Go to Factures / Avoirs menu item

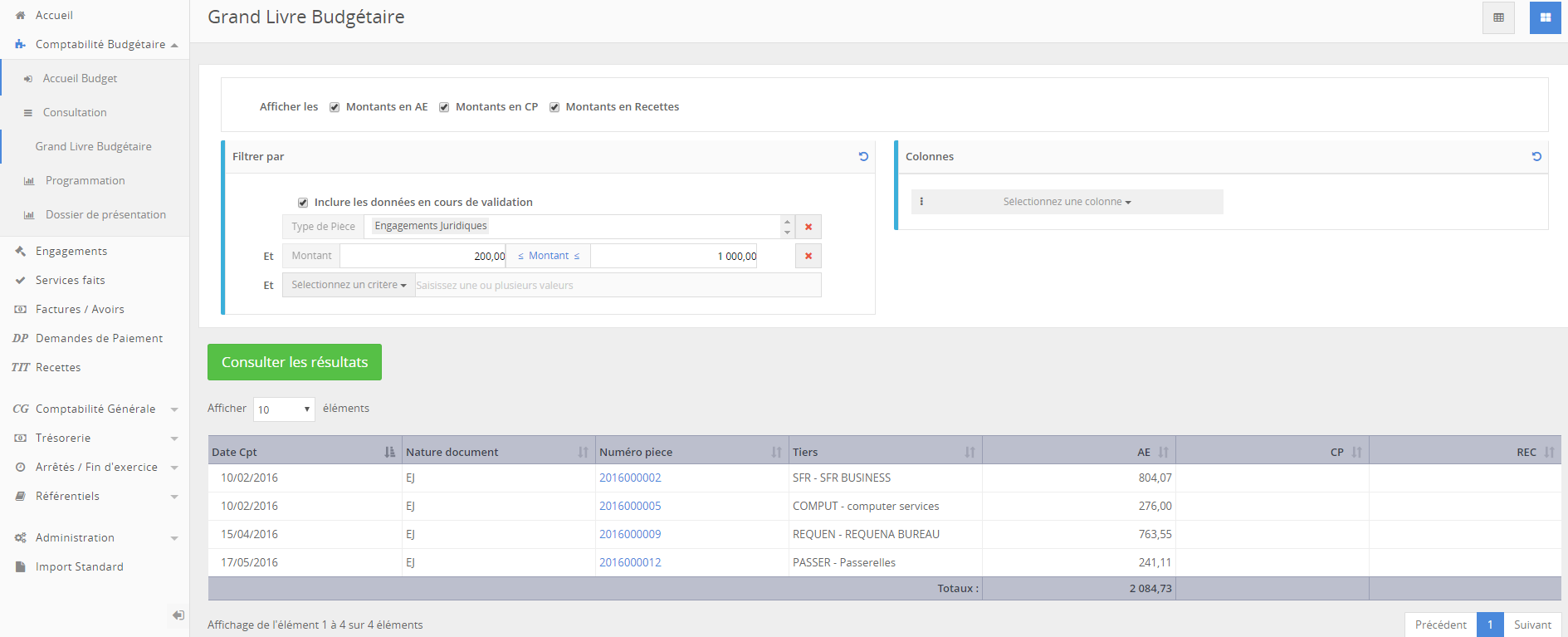click(80, 309)
